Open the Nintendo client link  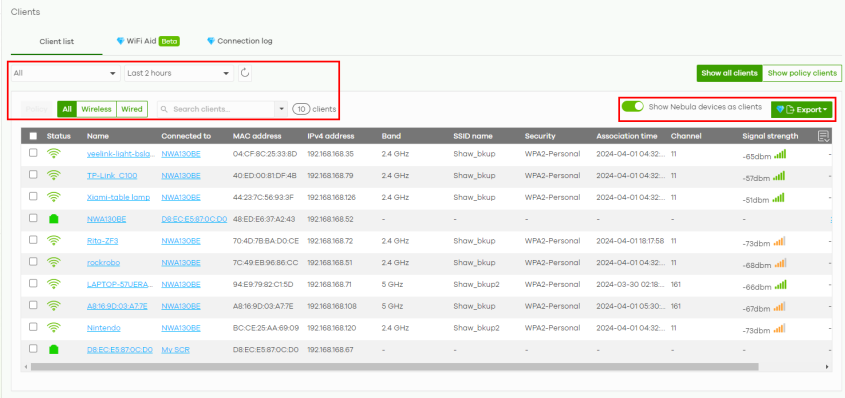tap(103, 328)
